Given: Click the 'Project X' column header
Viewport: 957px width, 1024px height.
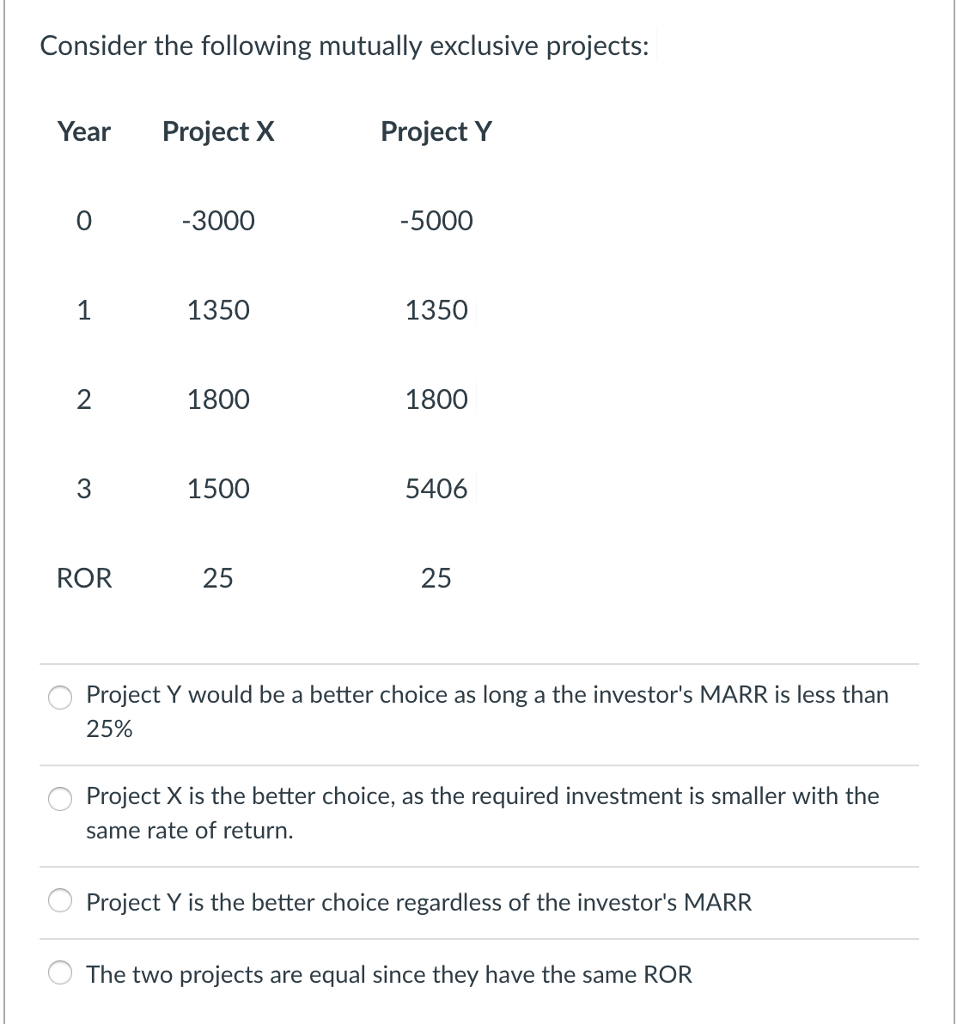Looking at the screenshot, I should coord(217,131).
